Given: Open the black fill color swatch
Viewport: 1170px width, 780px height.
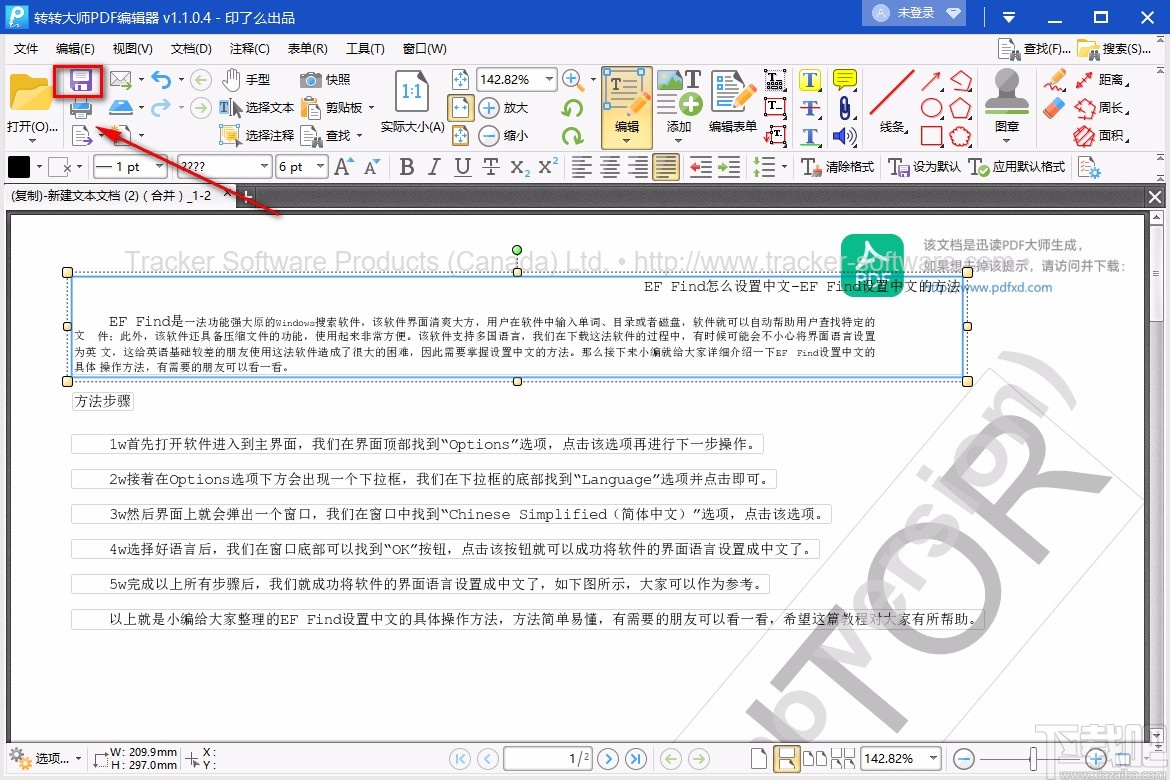Looking at the screenshot, I should pos(19,167).
